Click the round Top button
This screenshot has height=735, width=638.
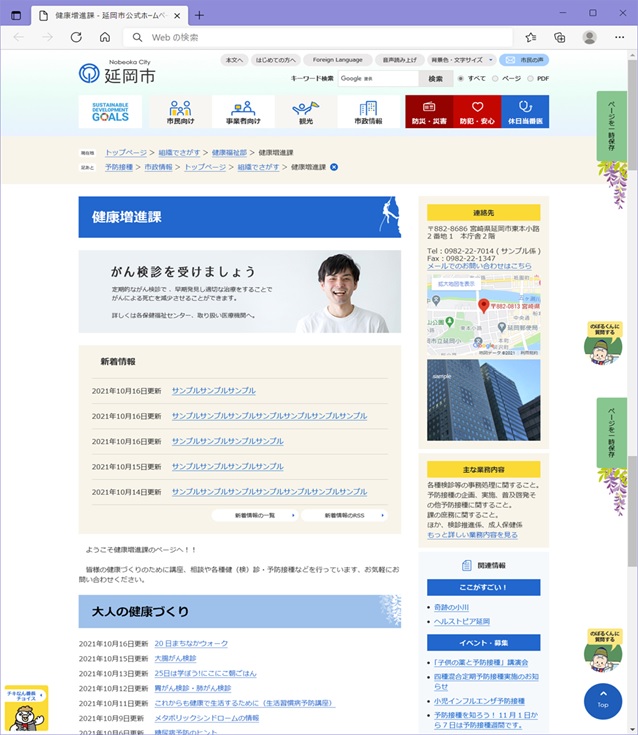(603, 702)
